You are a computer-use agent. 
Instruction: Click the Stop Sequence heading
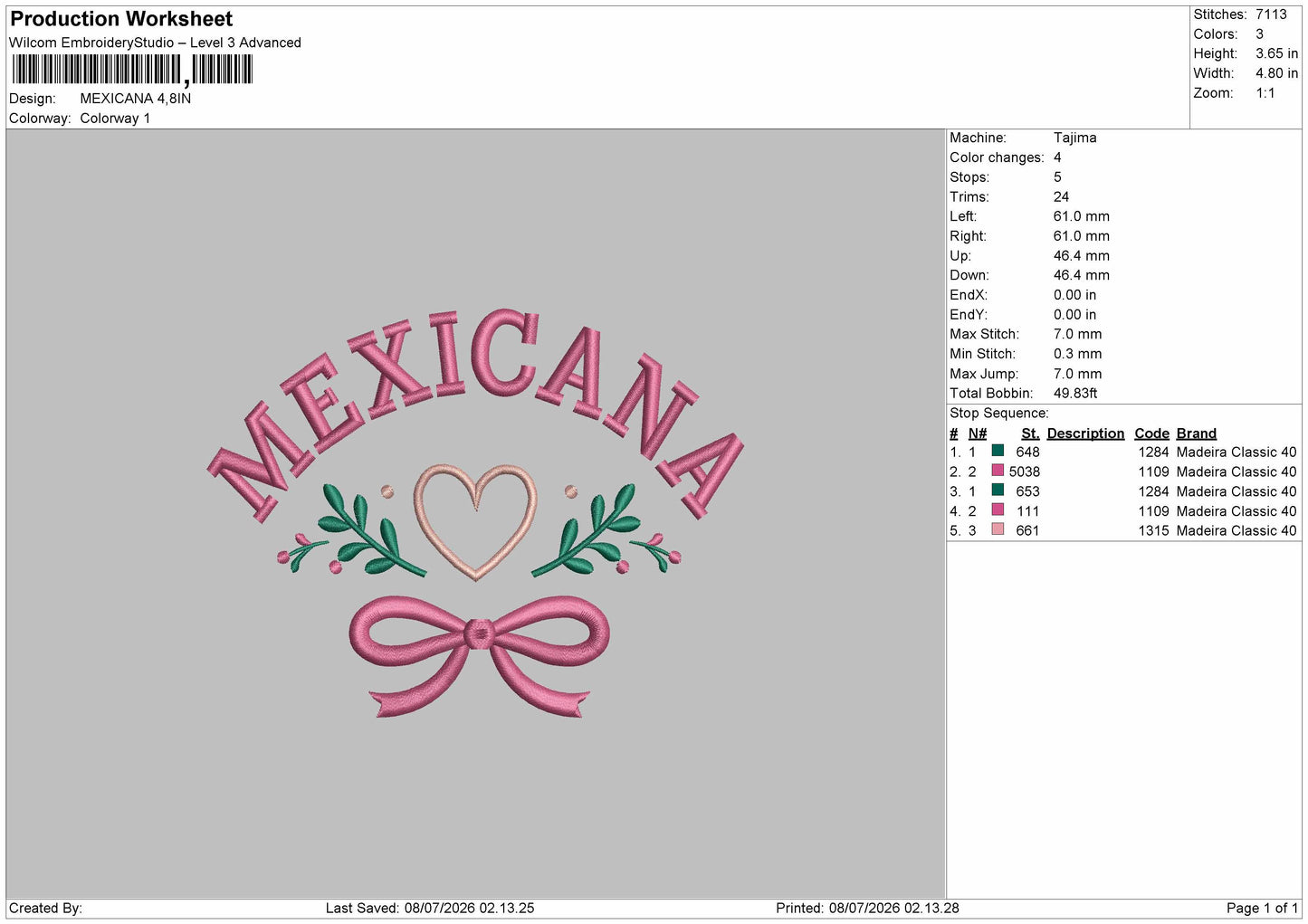pyautogui.click(x=999, y=413)
